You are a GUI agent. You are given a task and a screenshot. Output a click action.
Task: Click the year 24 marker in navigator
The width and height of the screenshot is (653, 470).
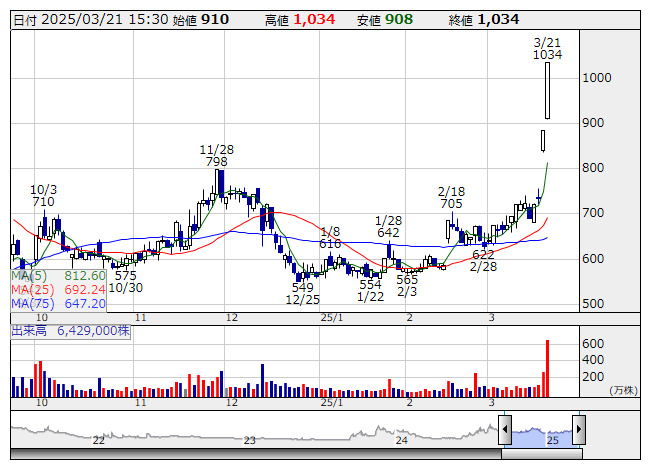pos(401,440)
